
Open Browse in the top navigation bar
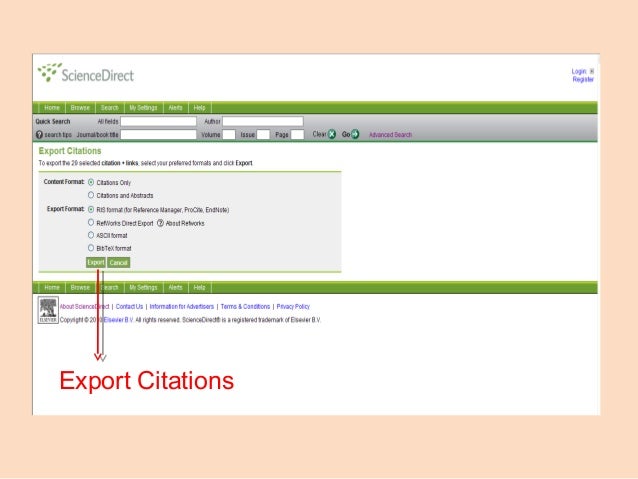point(80,108)
